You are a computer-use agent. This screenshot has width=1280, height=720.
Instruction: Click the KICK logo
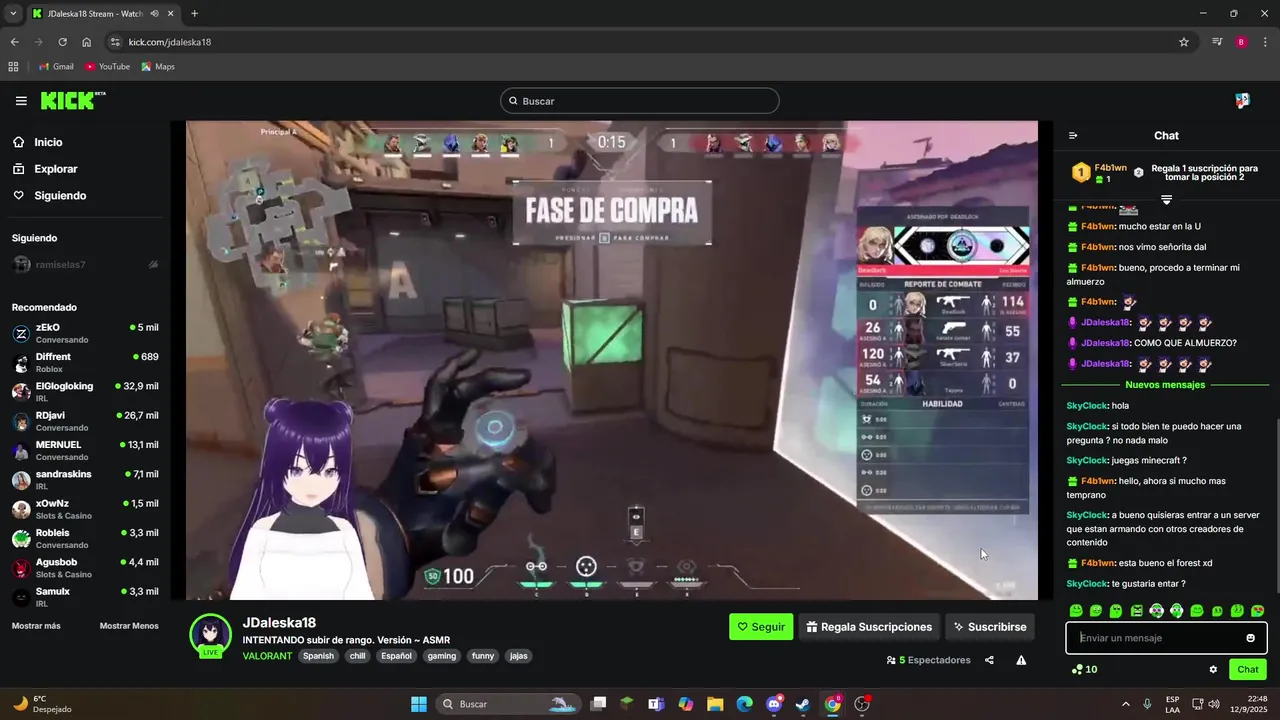(73, 100)
